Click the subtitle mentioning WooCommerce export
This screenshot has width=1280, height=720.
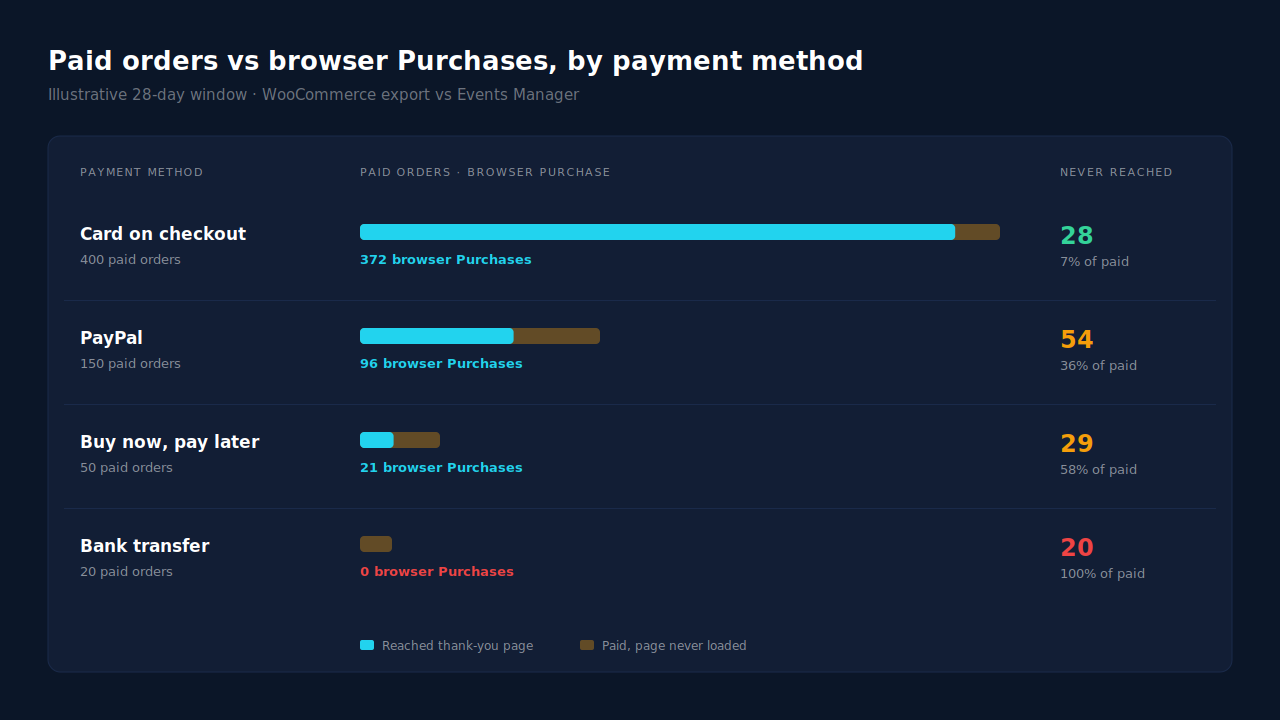[x=313, y=95]
